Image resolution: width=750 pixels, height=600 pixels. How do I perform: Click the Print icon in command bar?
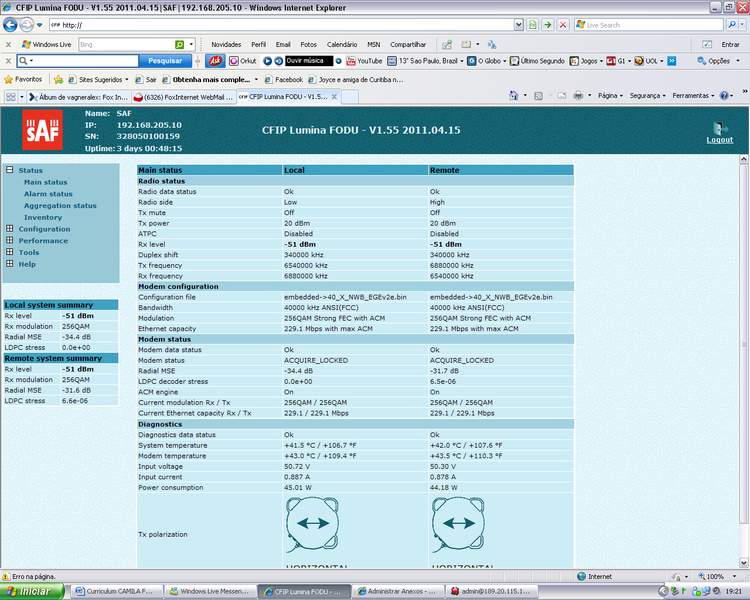coord(578,96)
